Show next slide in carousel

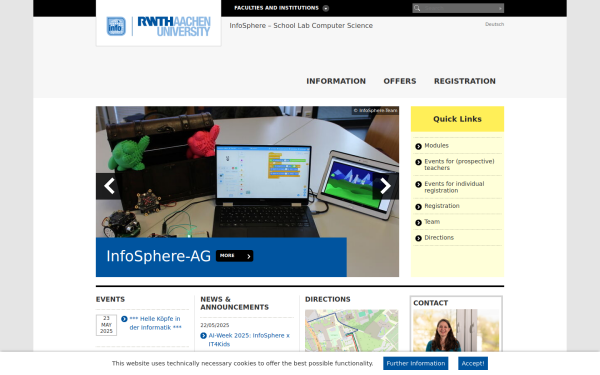385,186
